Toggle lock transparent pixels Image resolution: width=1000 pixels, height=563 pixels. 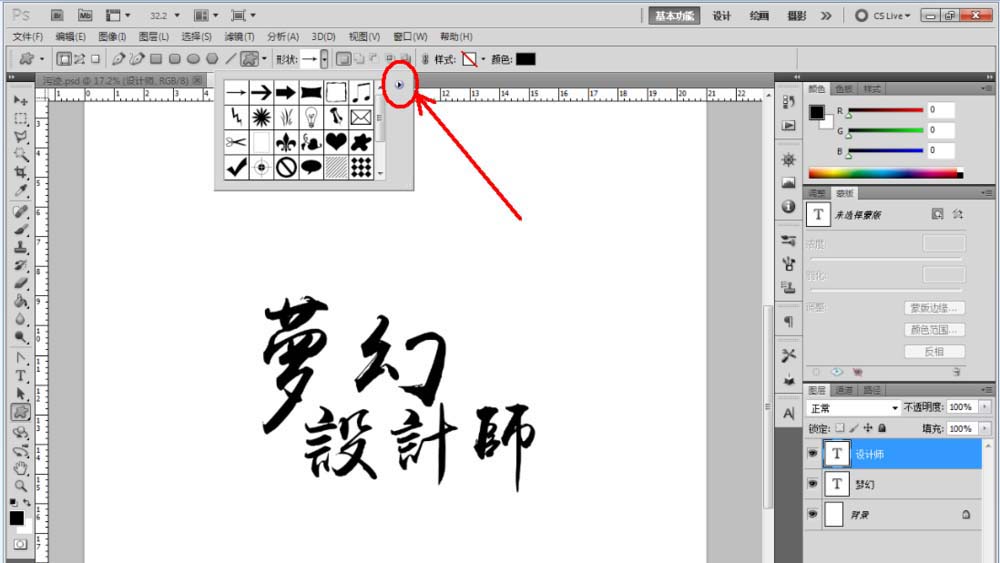point(839,428)
